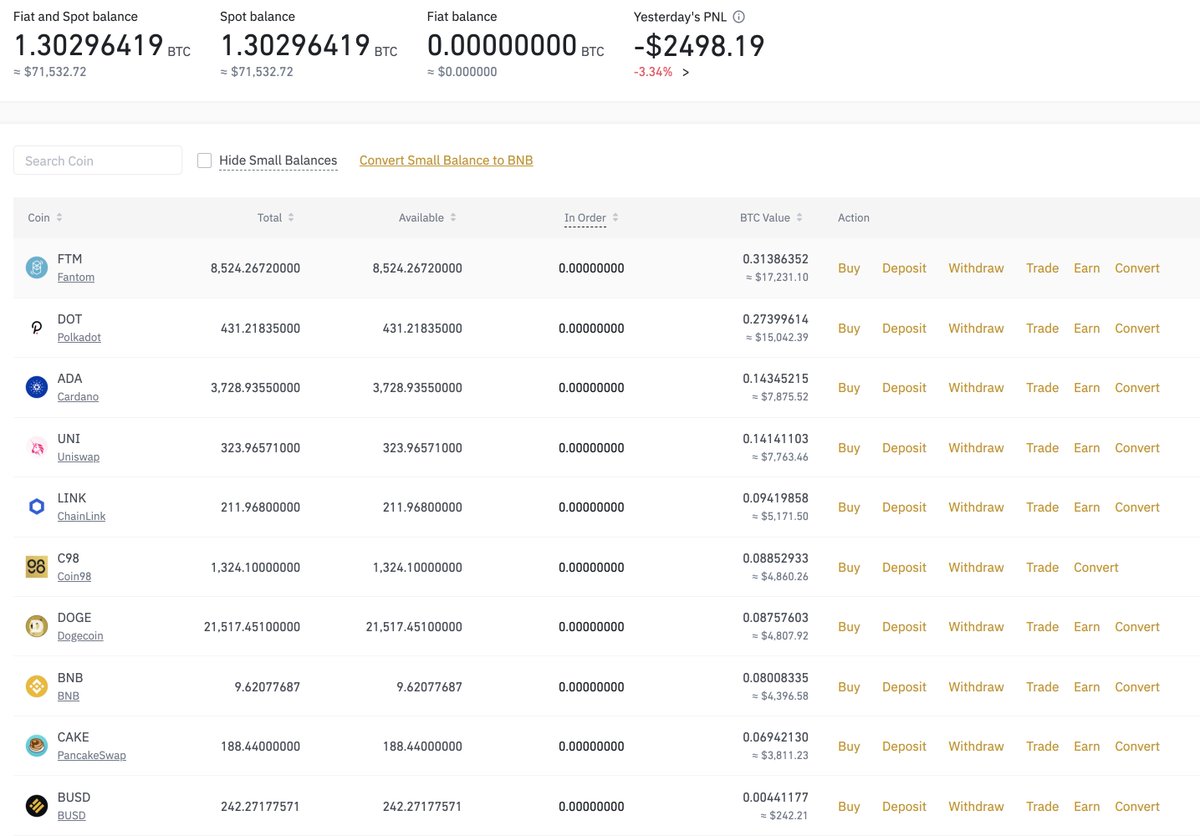
Task: Click Withdraw in the UNI row
Action: coord(976,448)
